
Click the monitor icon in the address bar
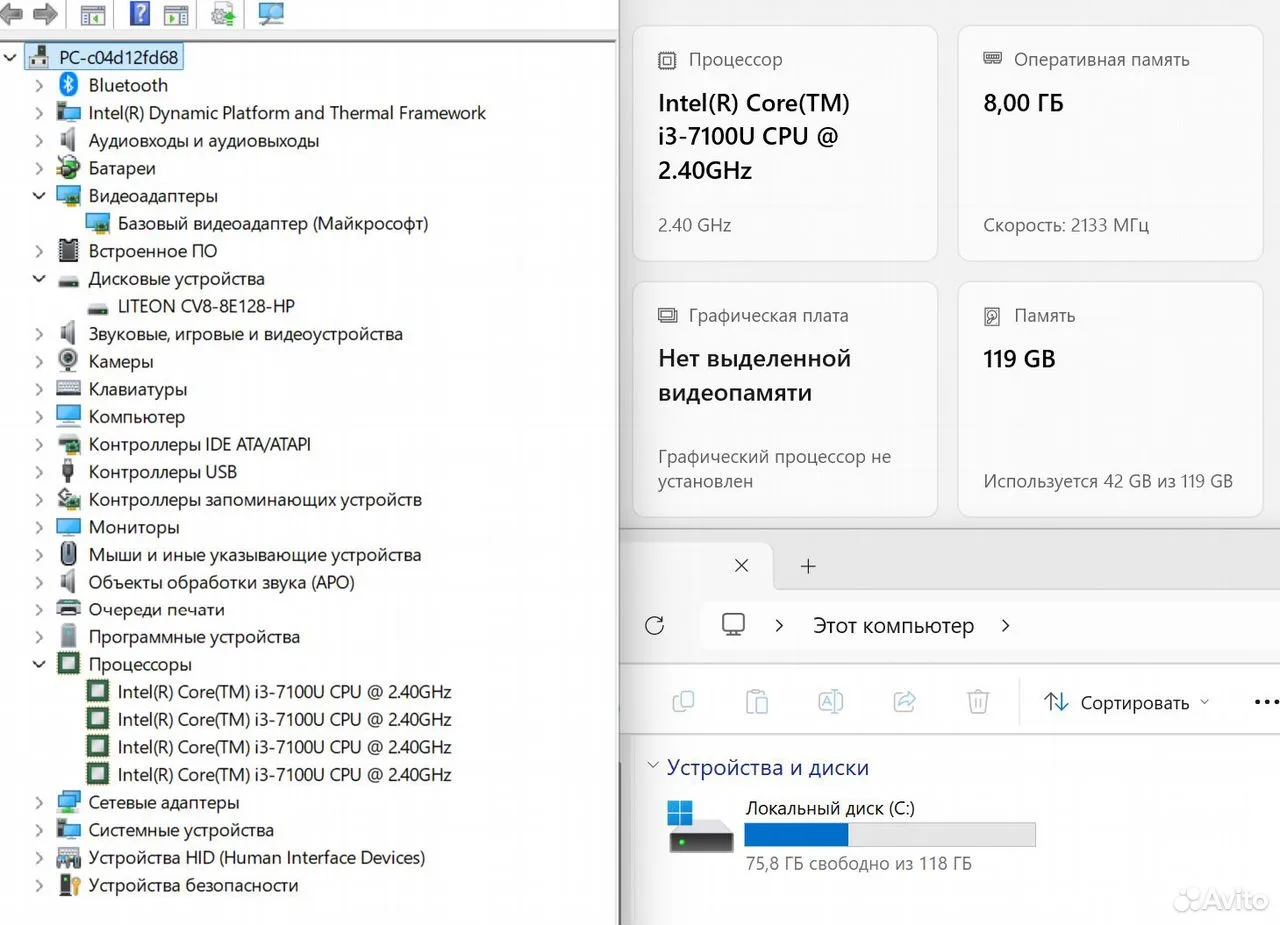(734, 625)
